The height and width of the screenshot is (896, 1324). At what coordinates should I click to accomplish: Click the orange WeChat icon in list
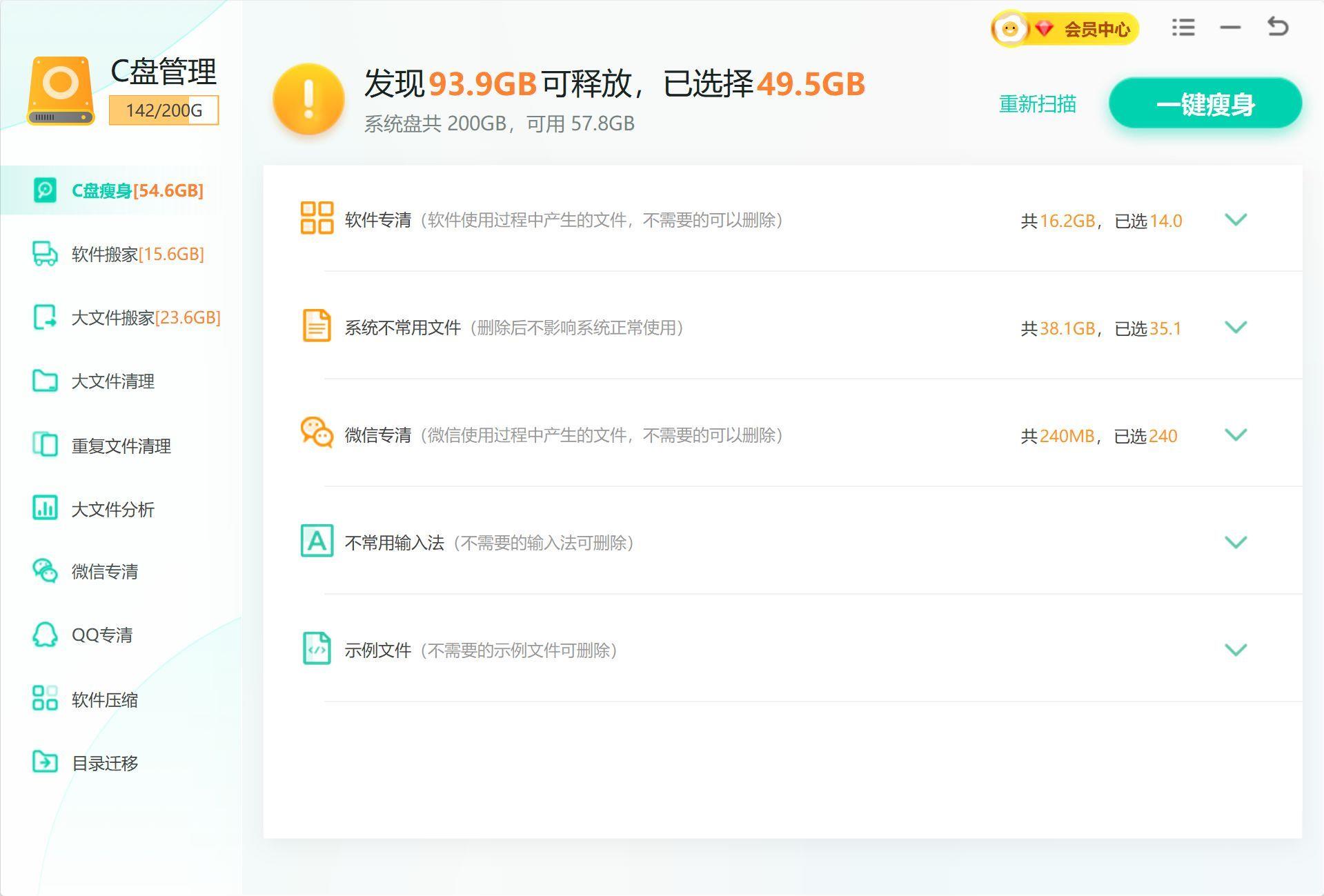(x=317, y=433)
